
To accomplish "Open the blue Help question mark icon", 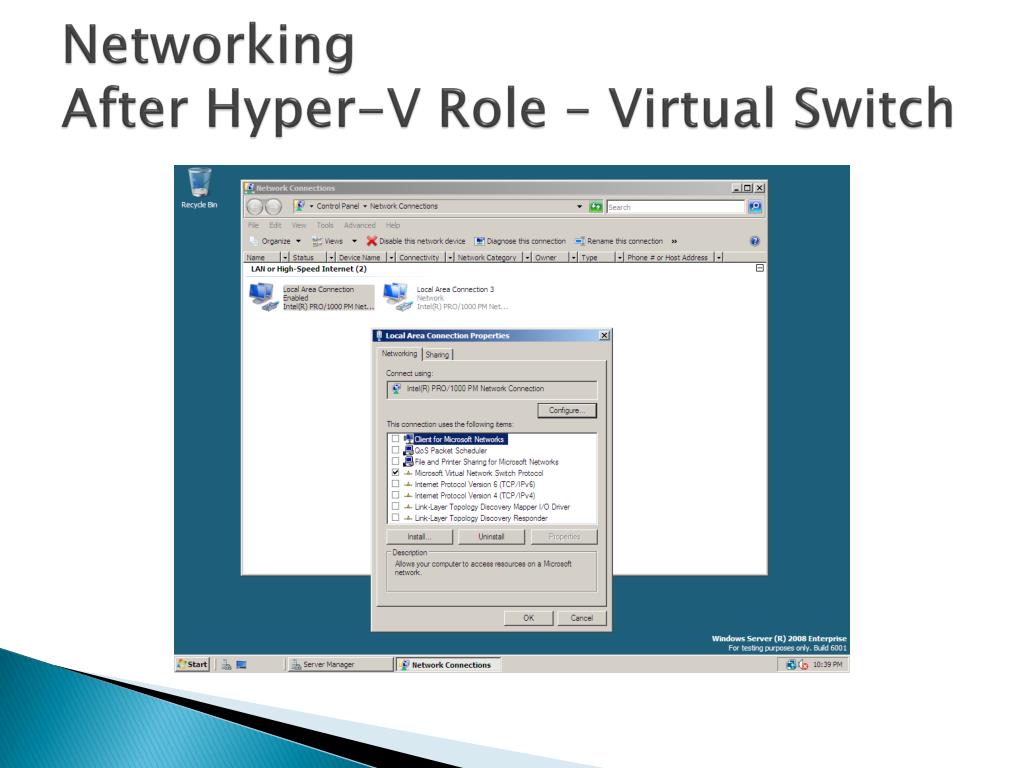I will [755, 241].
